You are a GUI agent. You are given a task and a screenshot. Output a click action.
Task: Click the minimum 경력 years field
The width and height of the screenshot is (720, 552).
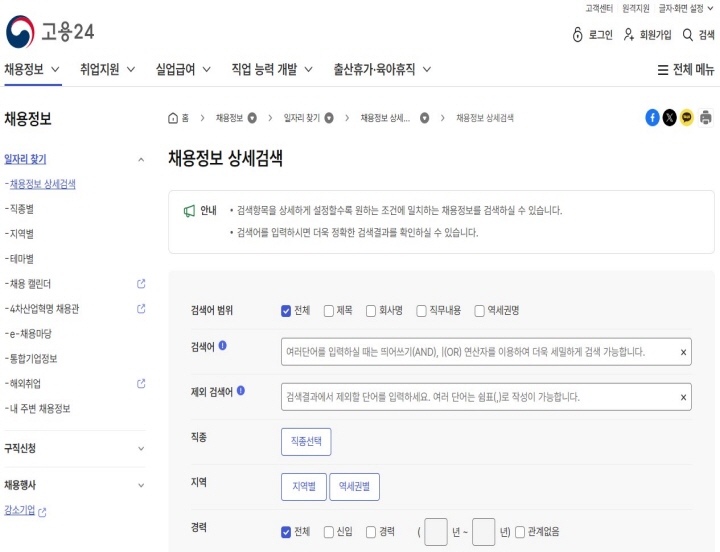click(436, 532)
